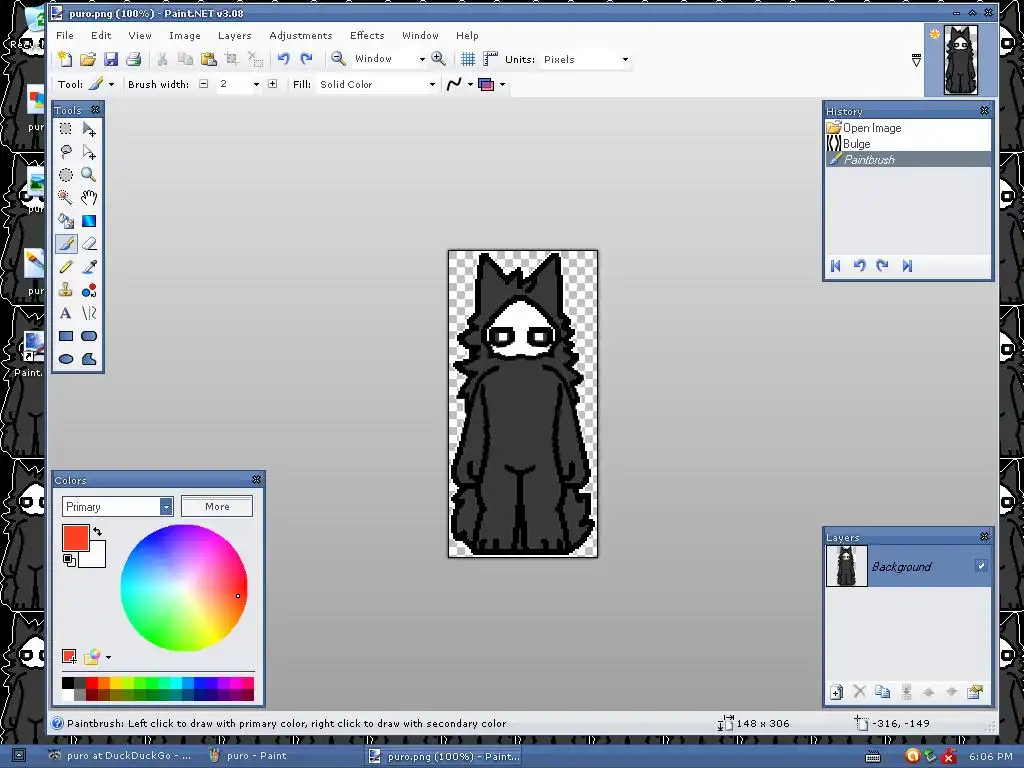Select the Freeform Shape tool
The height and width of the screenshot is (768, 1024).
pos(89,359)
